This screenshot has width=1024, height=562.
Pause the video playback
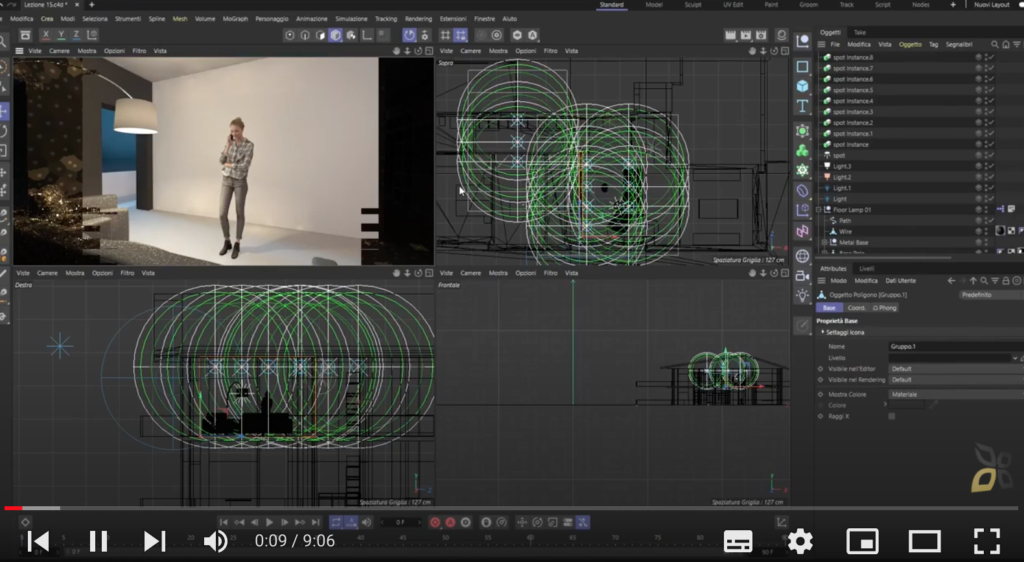[98, 541]
